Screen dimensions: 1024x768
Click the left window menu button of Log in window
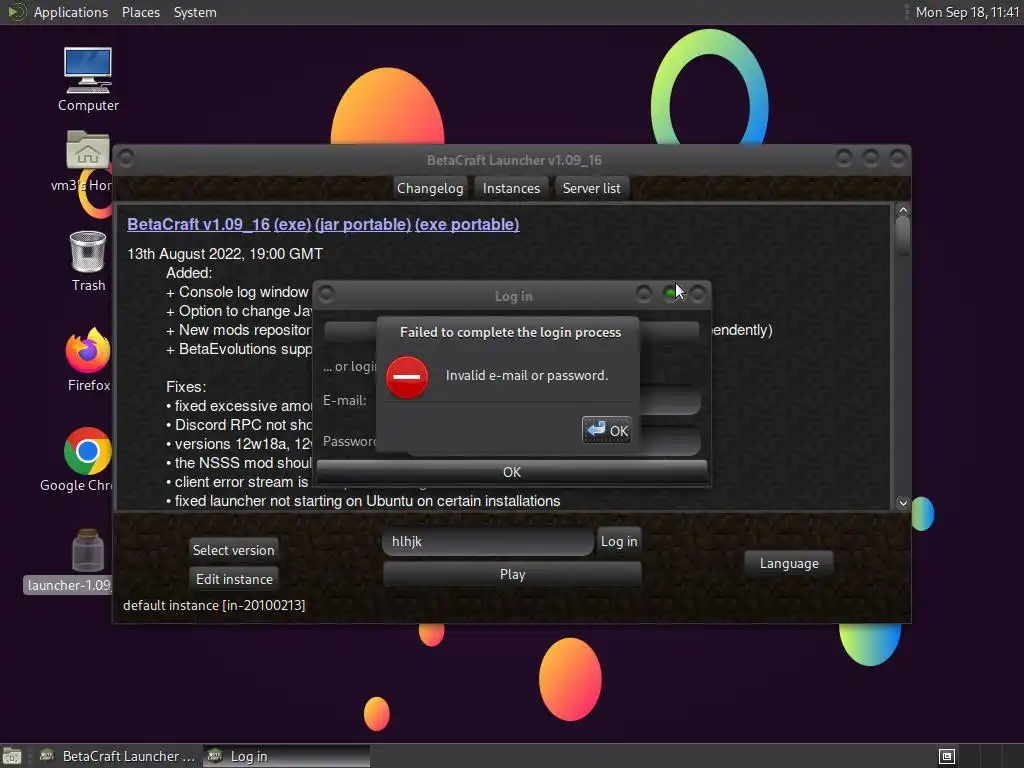pos(327,295)
